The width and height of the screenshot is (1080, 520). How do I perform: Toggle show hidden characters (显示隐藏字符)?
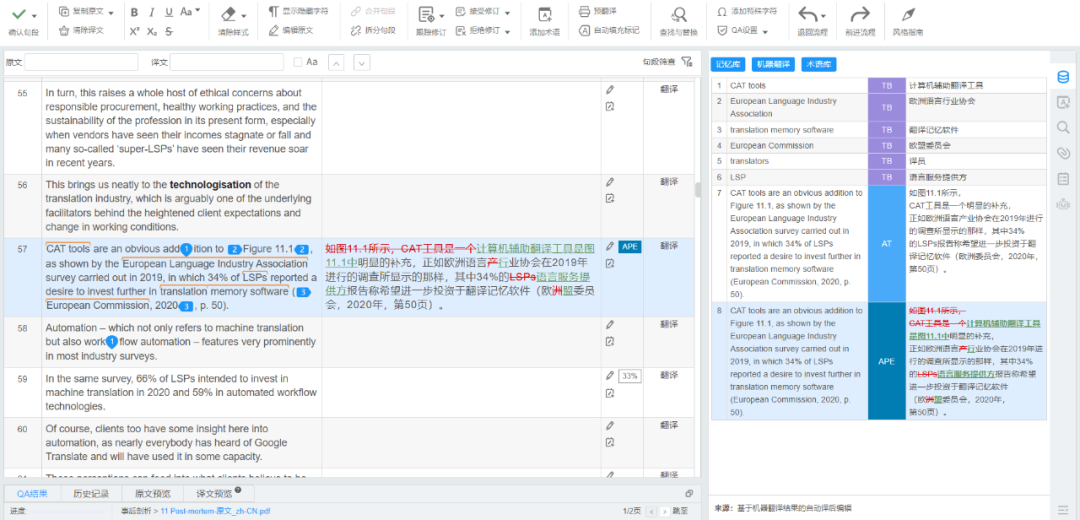[298, 12]
